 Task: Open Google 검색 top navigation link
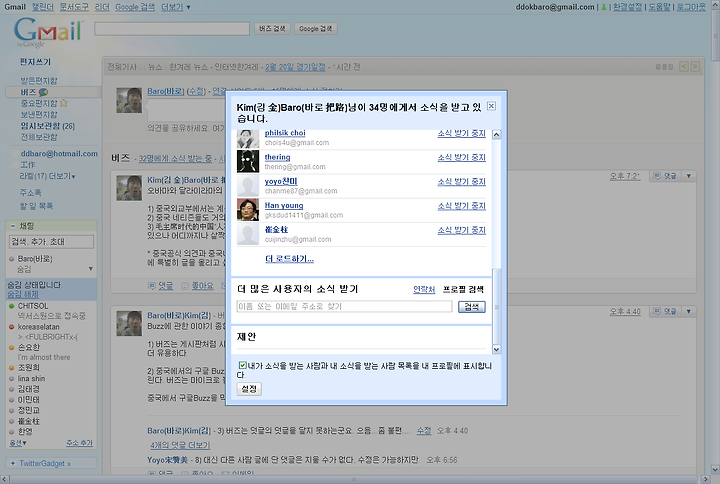point(135,7)
